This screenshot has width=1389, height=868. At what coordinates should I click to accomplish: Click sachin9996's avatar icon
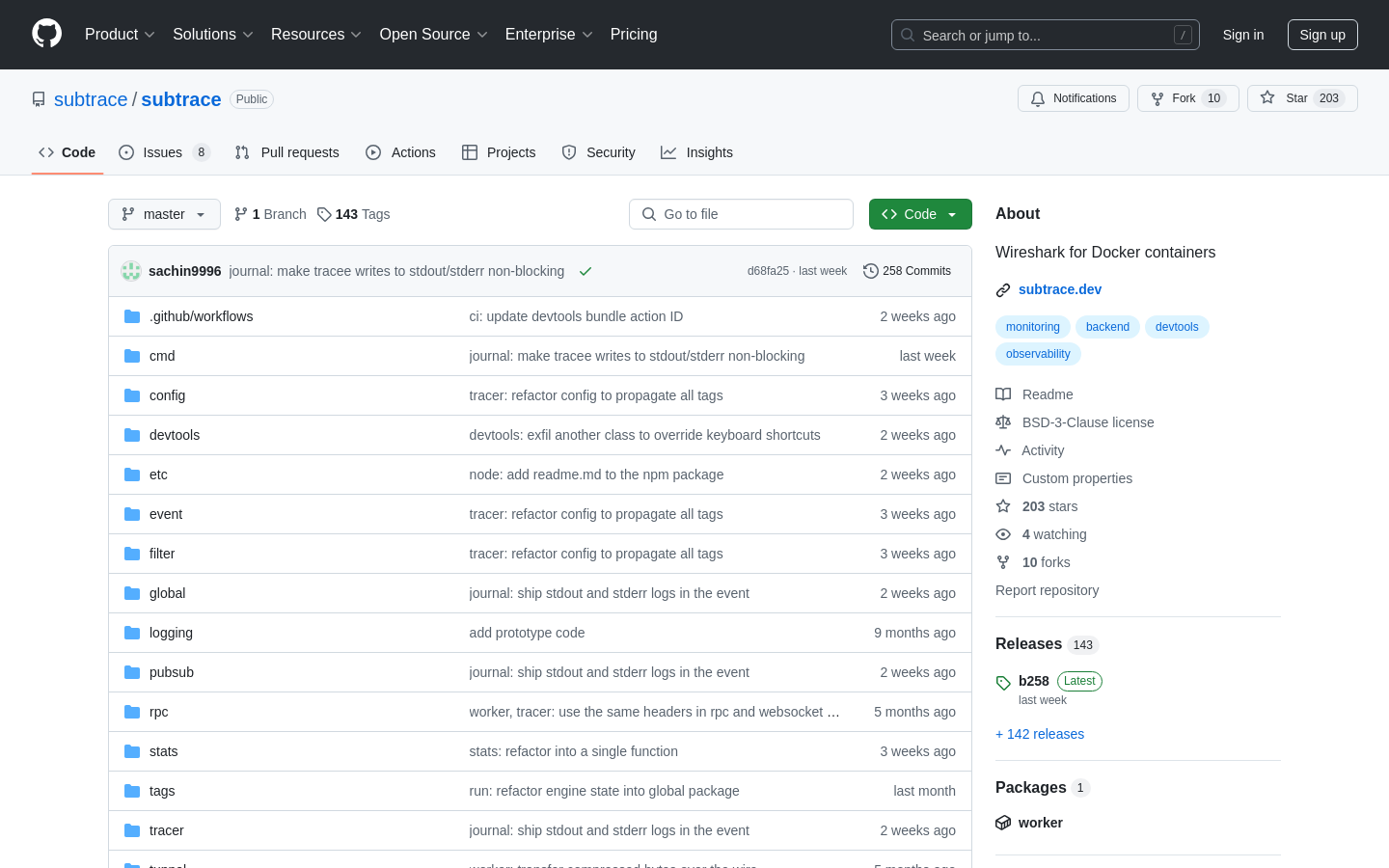[x=131, y=271]
